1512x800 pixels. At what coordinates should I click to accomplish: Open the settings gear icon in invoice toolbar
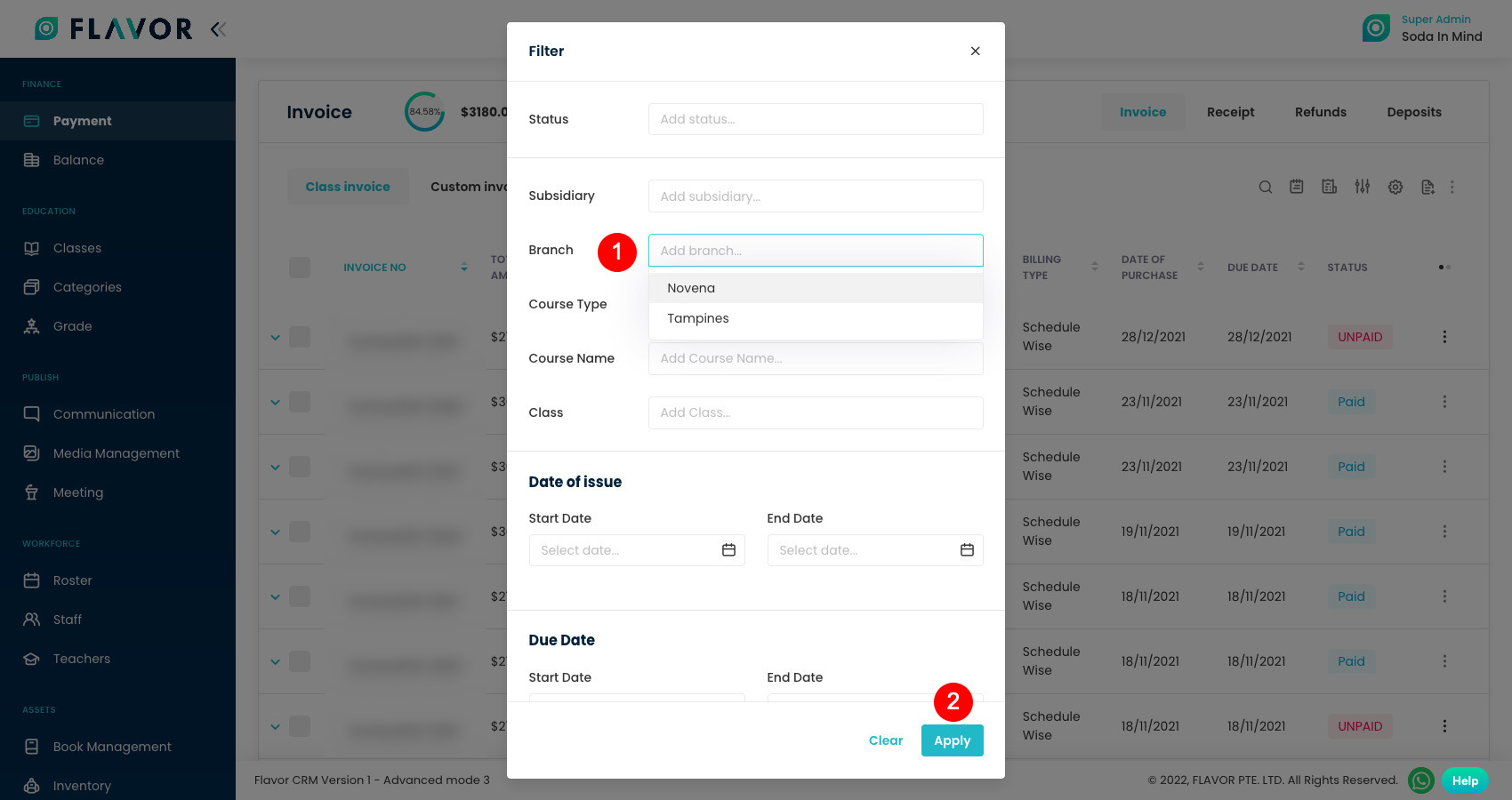[x=1395, y=187]
